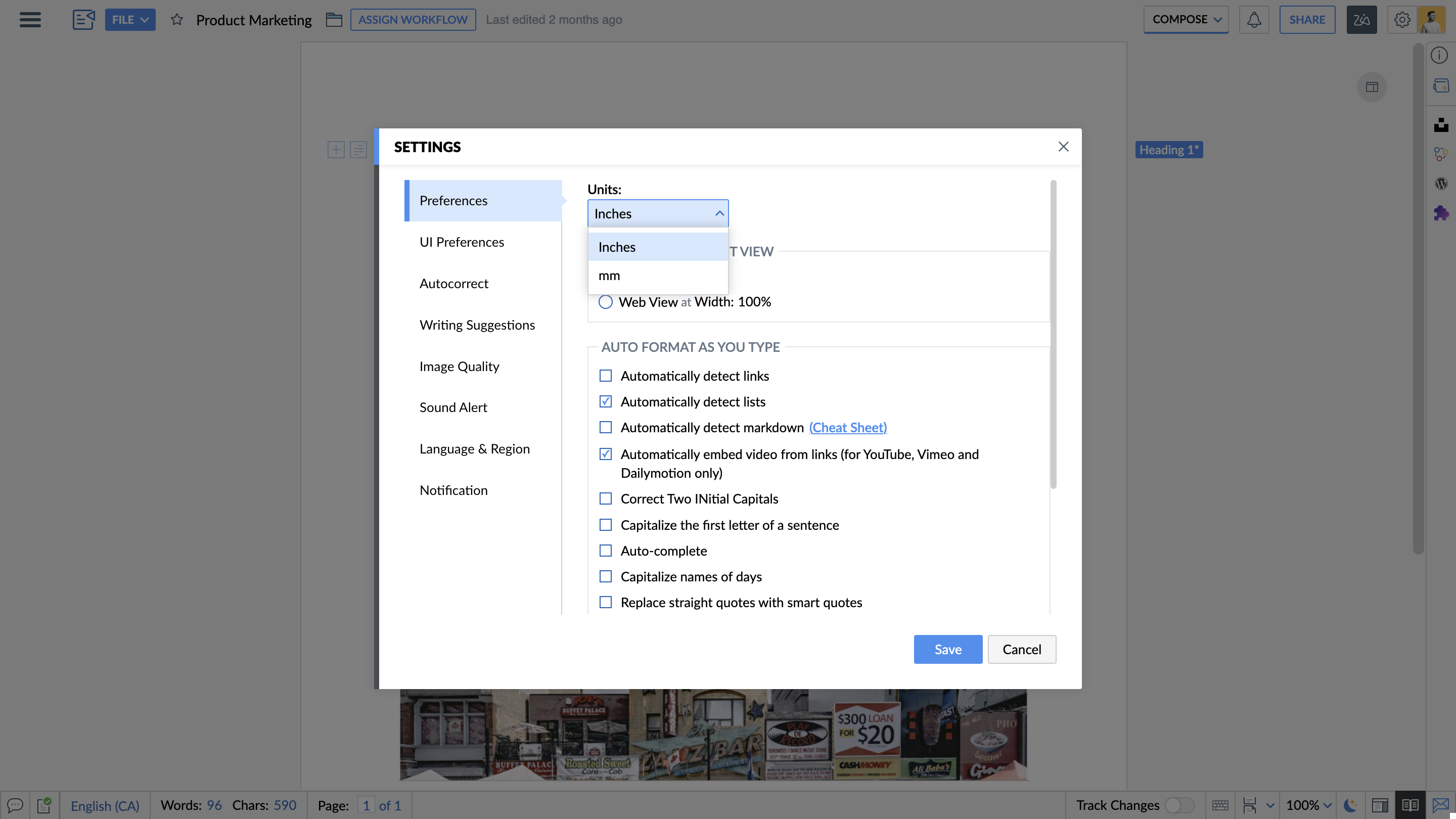The height and width of the screenshot is (819, 1456).
Task: Open the 100% zoom level dropdown
Action: click(1309, 805)
